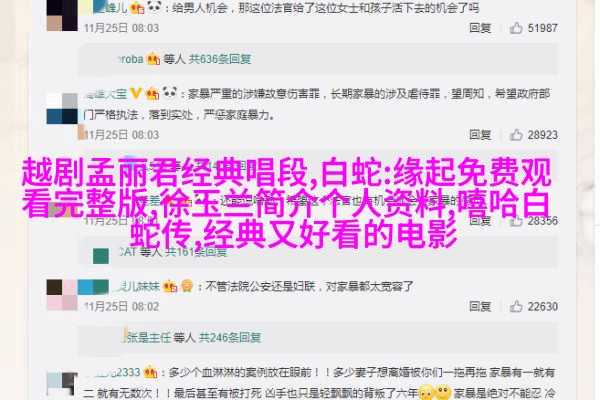Open top commenter's avatar thumbnail

[62, 15]
